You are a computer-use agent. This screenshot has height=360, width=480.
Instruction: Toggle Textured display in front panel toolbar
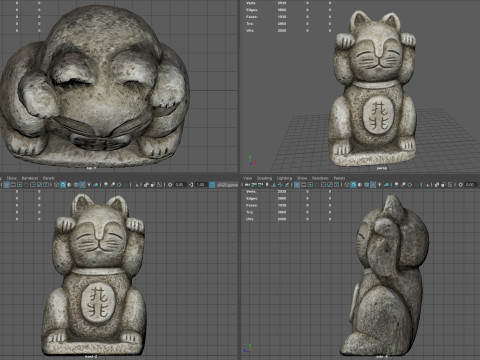tap(82, 184)
